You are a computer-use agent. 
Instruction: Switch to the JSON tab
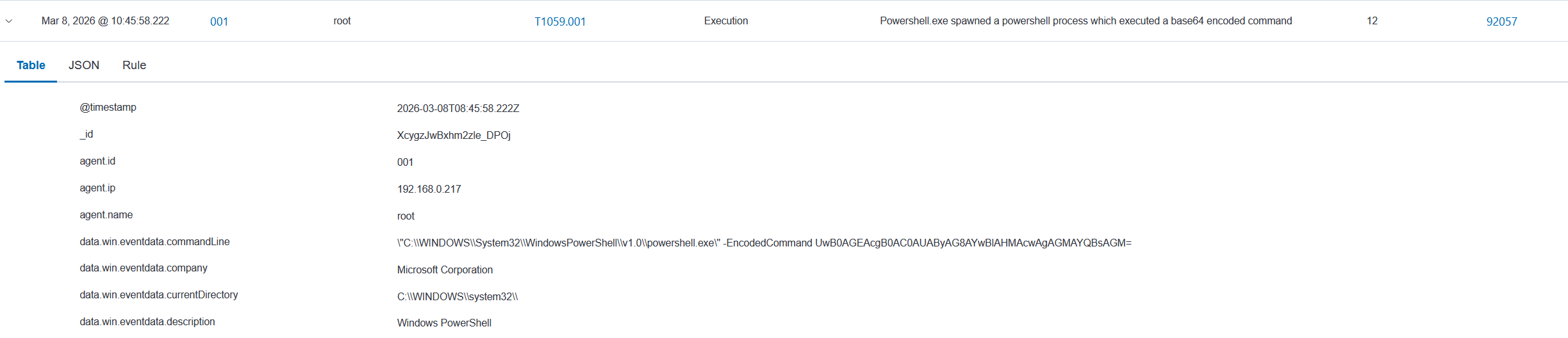(x=84, y=65)
